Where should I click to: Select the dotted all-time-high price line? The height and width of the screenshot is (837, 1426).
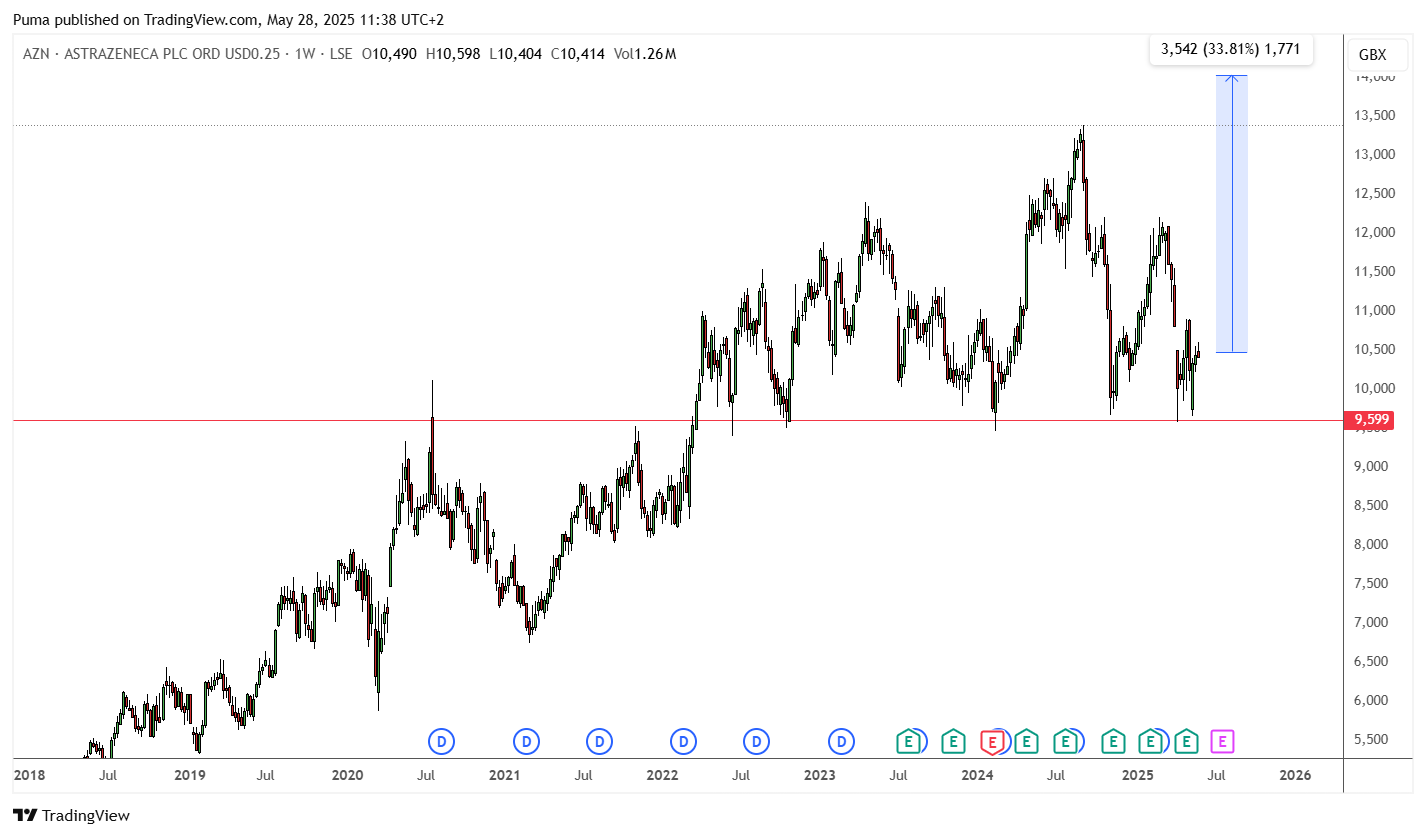(679, 125)
